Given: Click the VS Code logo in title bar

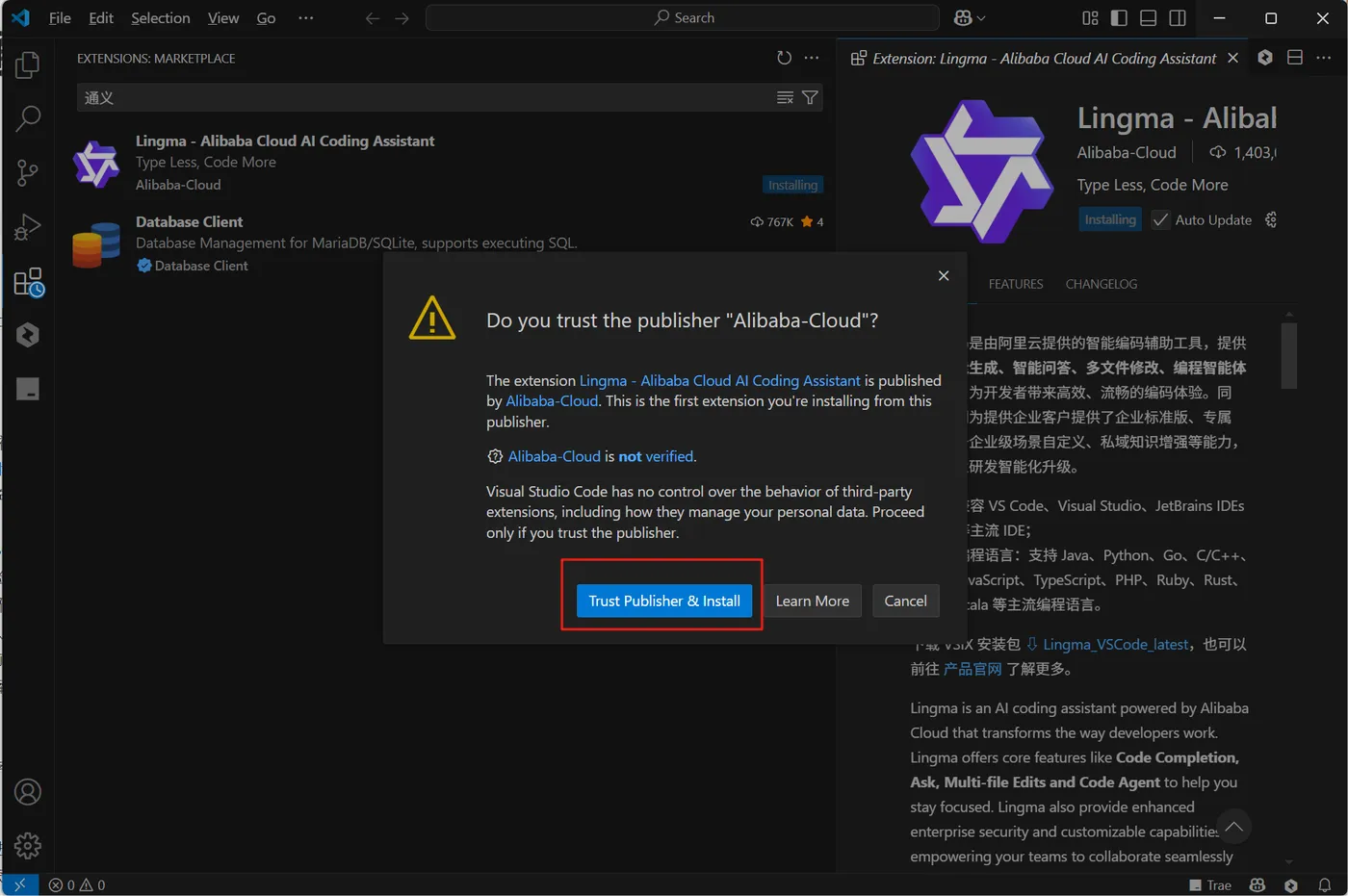Looking at the screenshot, I should 21,18.
